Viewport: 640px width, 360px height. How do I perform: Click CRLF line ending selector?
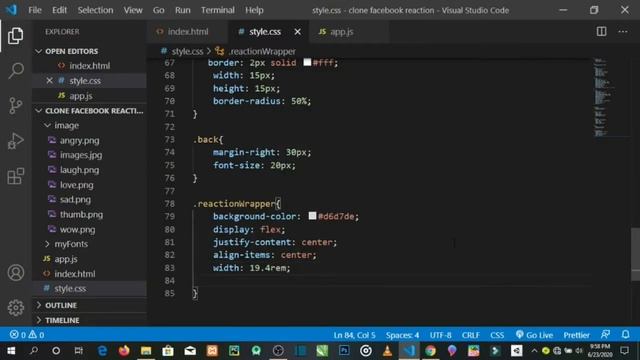coord(471,335)
